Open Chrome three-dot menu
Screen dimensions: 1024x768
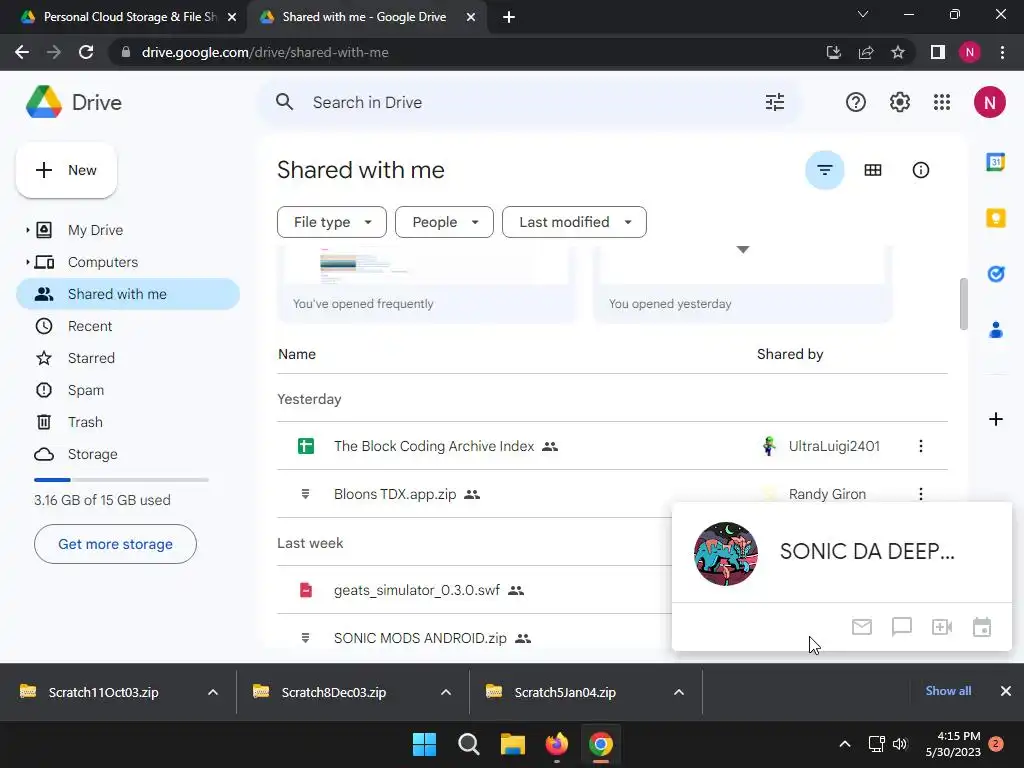coord(1002,52)
